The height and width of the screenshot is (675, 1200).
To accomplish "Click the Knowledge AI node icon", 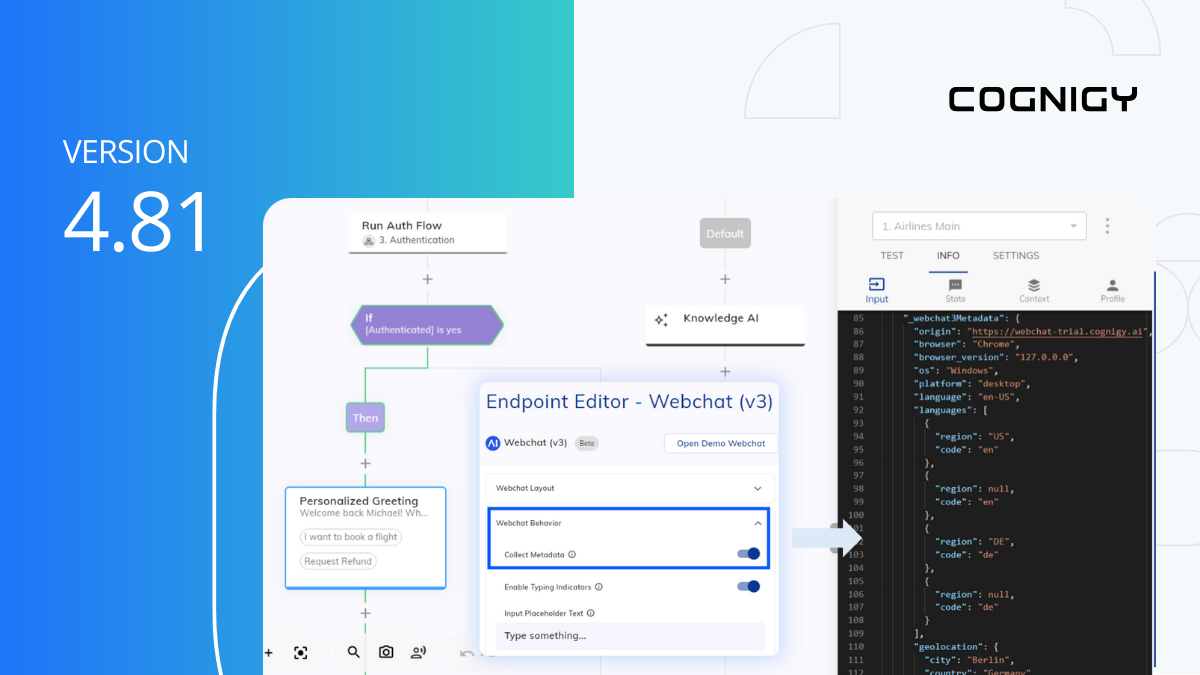I will [660, 320].
